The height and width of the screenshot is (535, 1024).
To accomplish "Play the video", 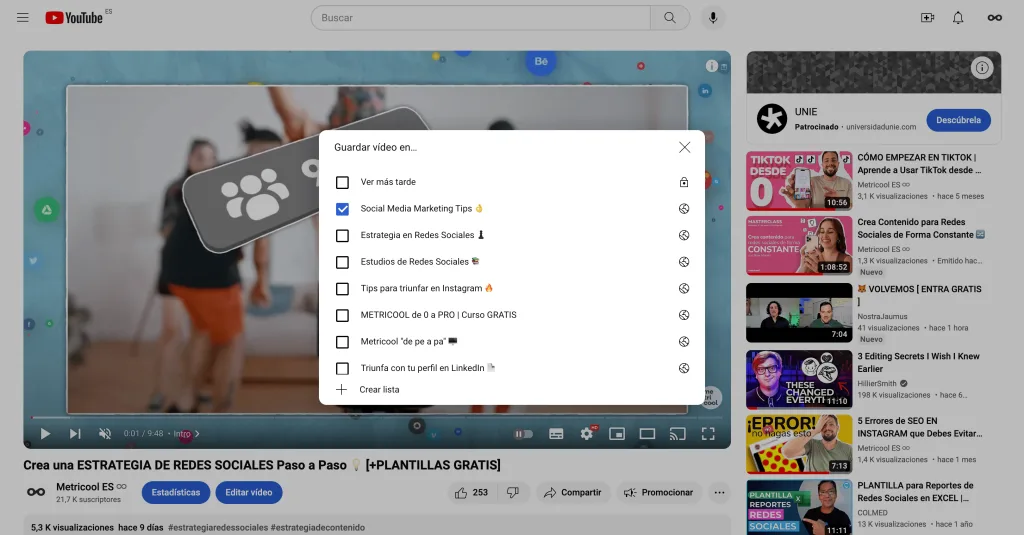I will pos(45,434).
